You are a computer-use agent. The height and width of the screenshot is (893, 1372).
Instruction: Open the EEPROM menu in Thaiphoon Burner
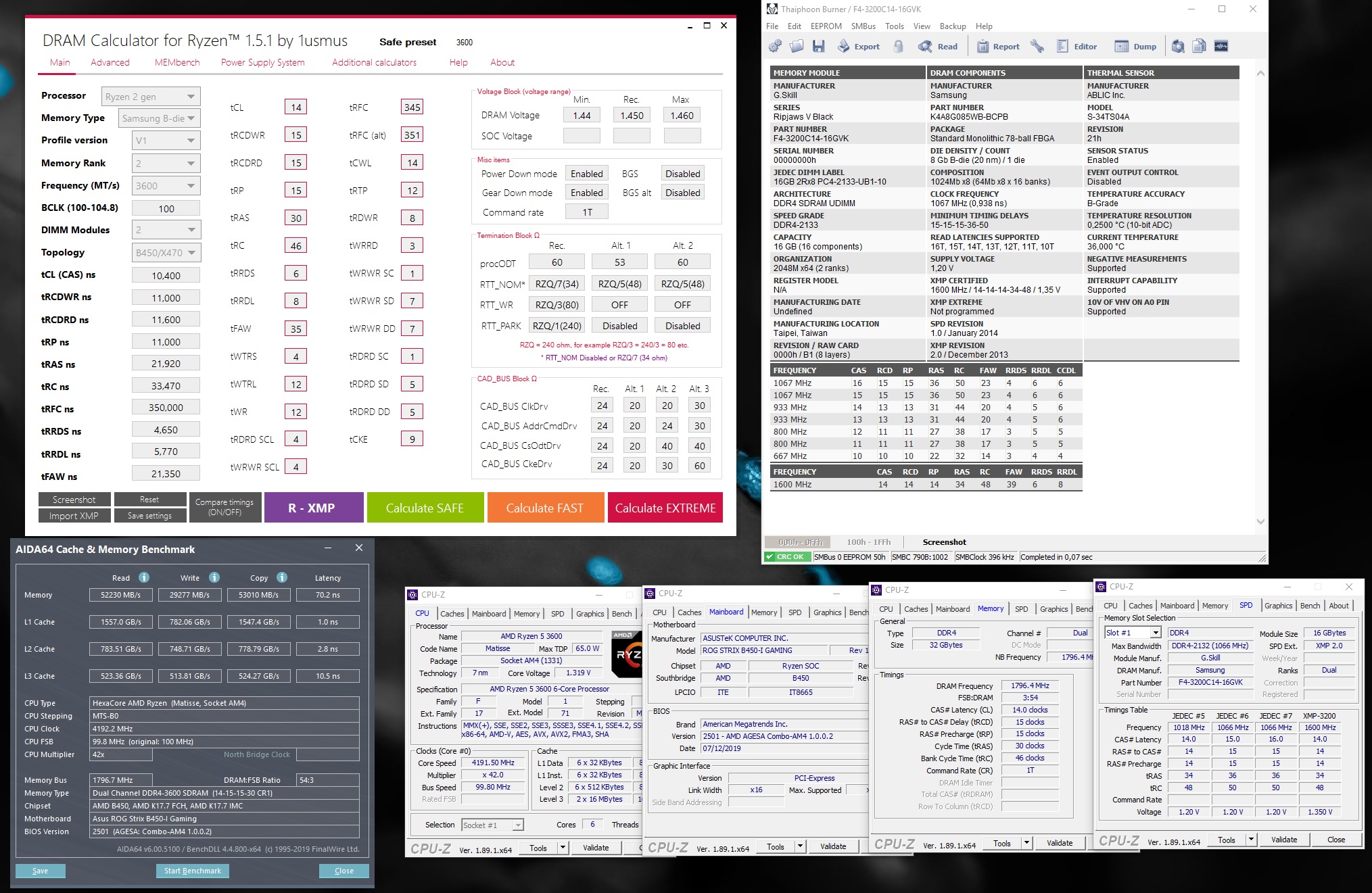click(x=826, y=26)
